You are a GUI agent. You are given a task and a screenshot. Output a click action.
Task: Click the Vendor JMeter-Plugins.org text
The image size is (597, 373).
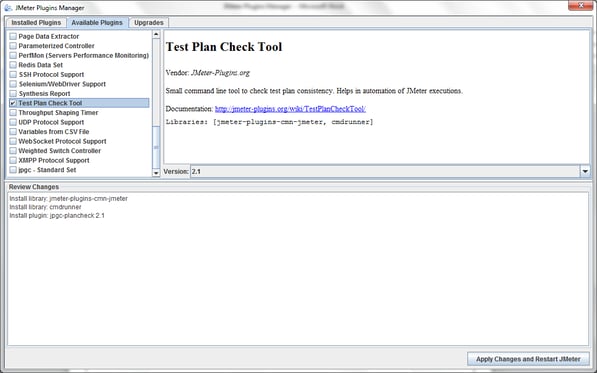click(208, 73)
